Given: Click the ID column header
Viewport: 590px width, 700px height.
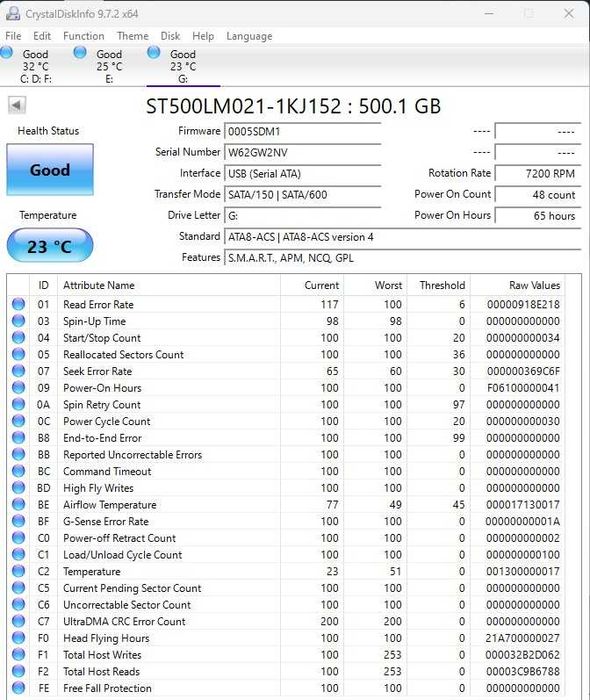Looking at the screenshot, I should coord(43,285).
